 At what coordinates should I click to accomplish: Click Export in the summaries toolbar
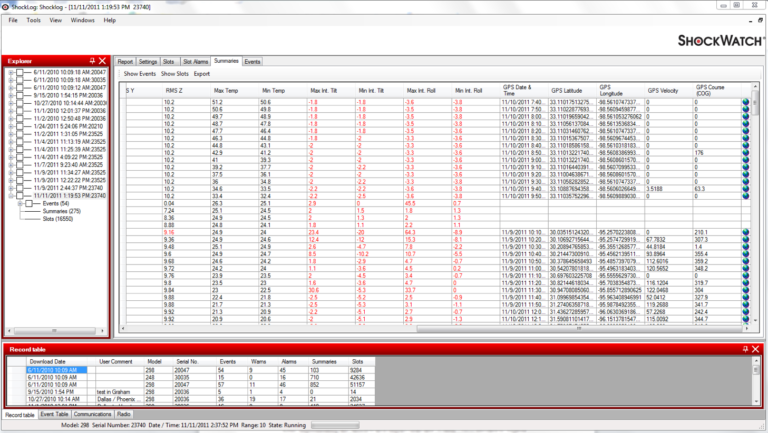click(x=202, y=74)
